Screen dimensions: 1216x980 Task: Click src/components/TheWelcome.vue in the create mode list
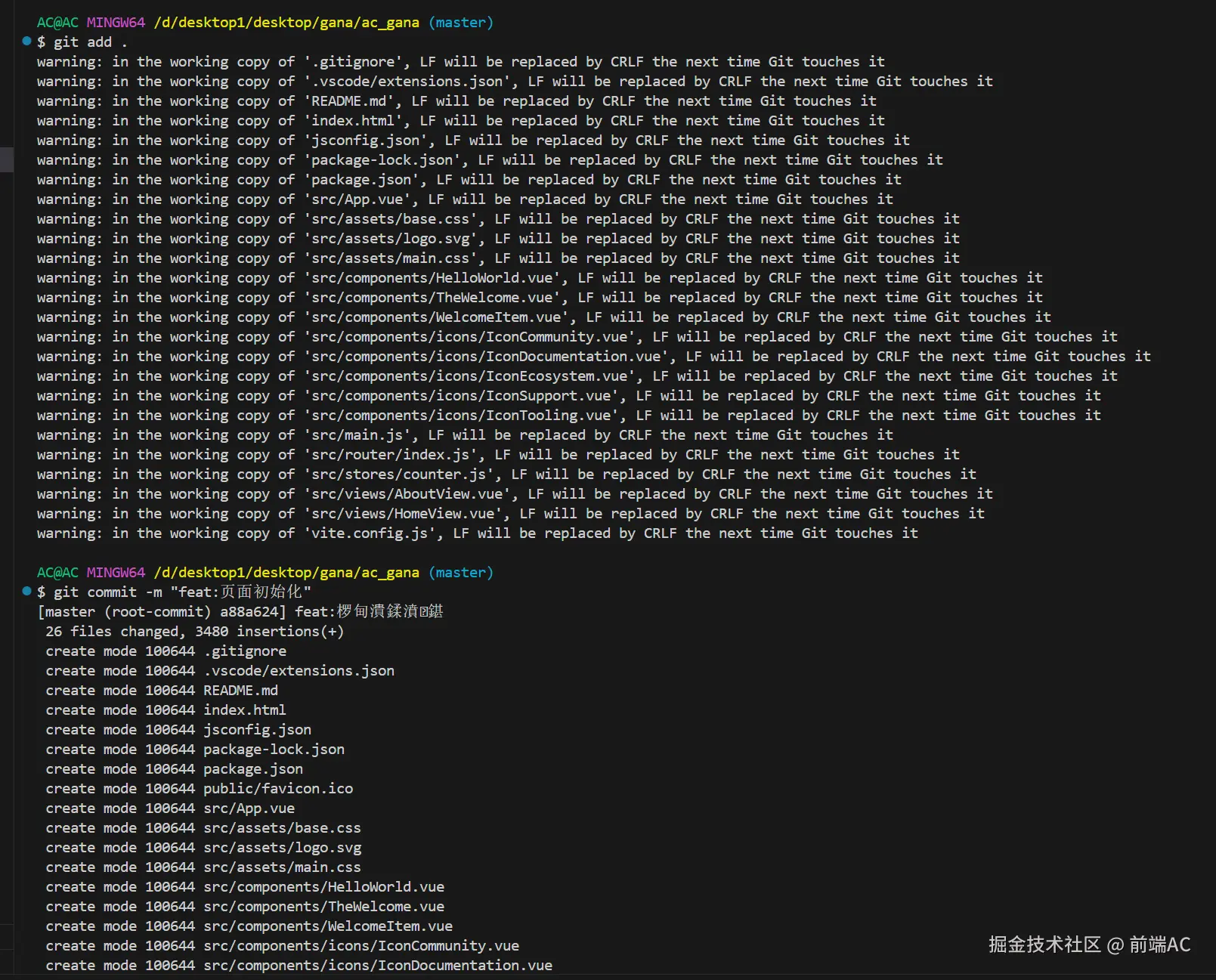click(x=323, y=907)
